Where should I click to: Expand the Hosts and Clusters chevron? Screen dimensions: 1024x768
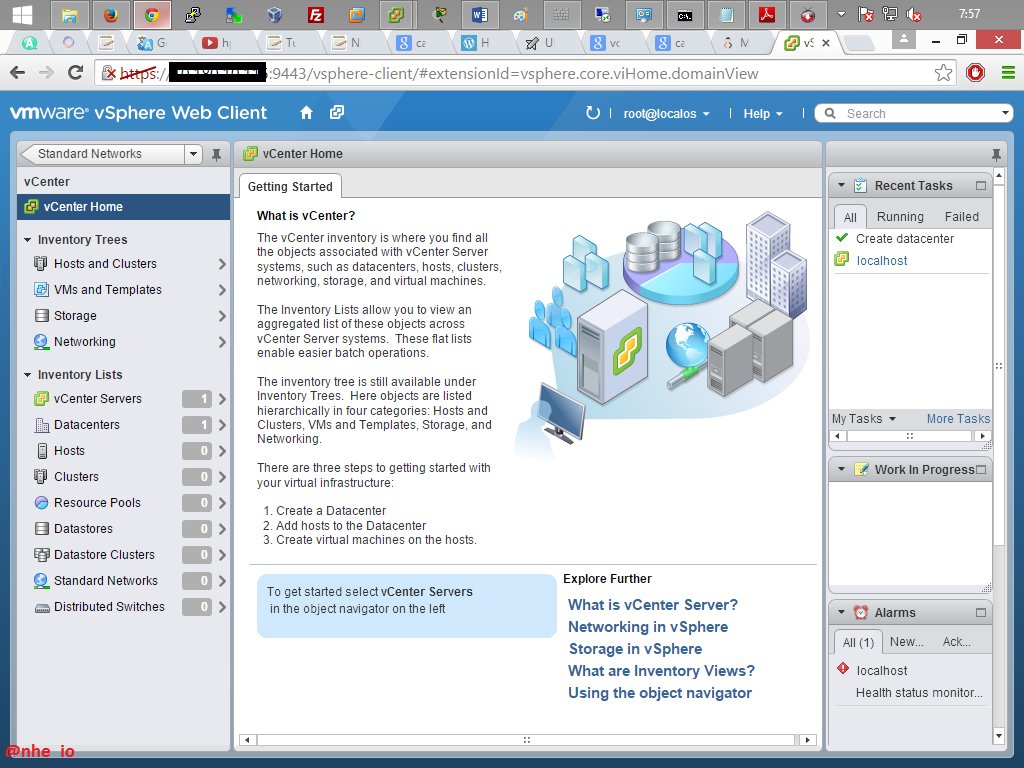tap(222, 264)
